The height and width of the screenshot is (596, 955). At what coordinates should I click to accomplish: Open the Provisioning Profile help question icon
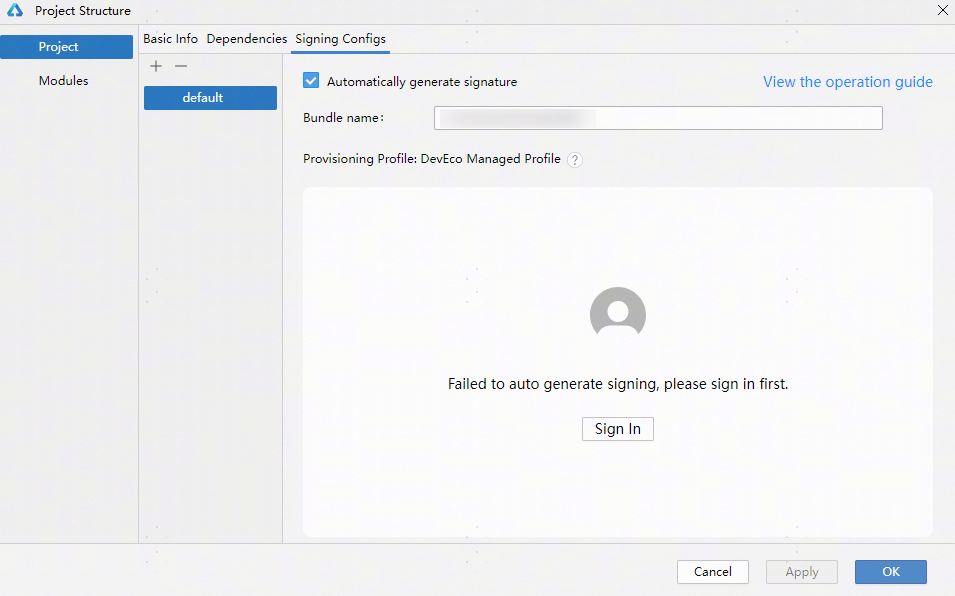574,160
